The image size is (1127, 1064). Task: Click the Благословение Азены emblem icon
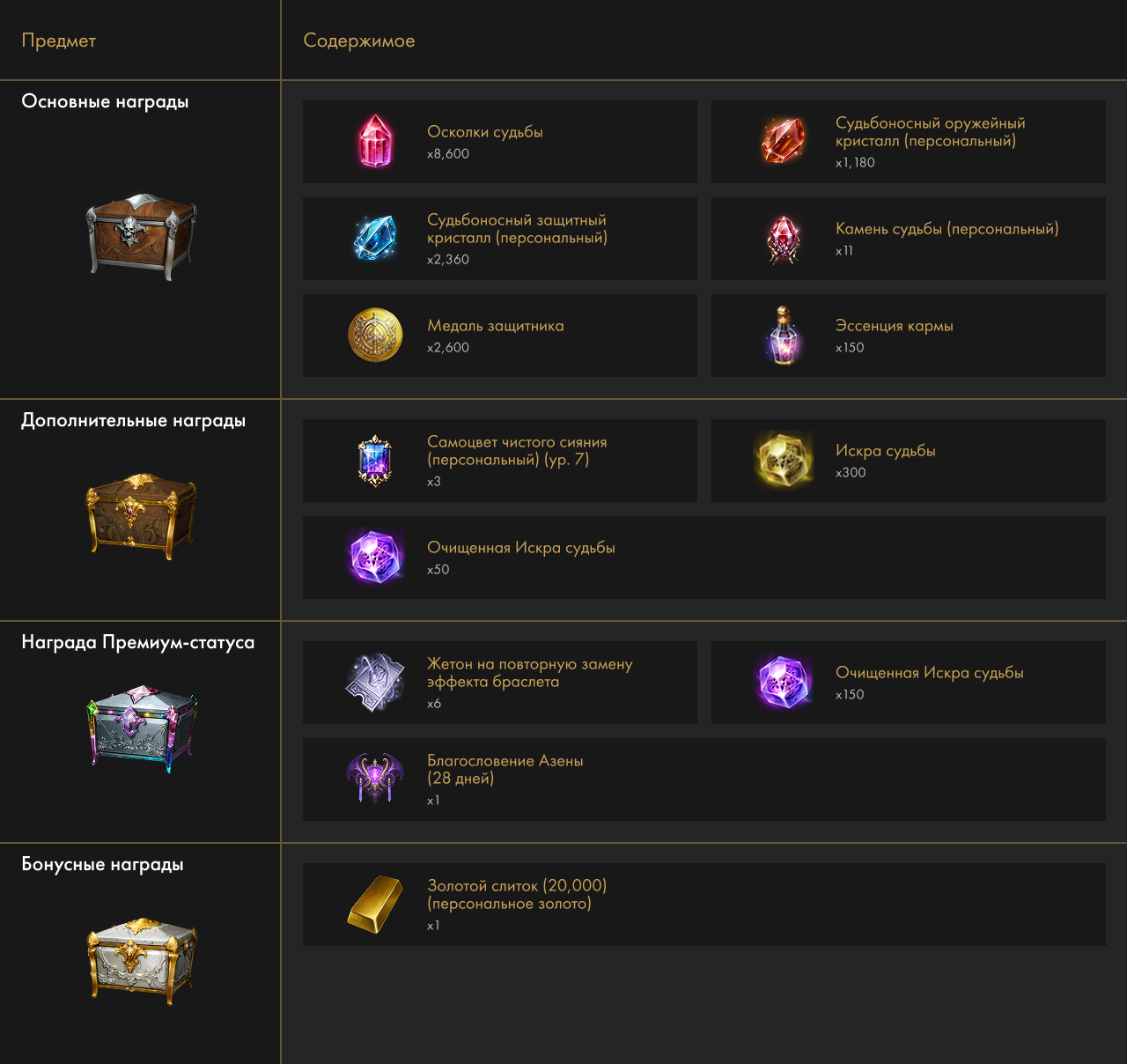point(376,779)
